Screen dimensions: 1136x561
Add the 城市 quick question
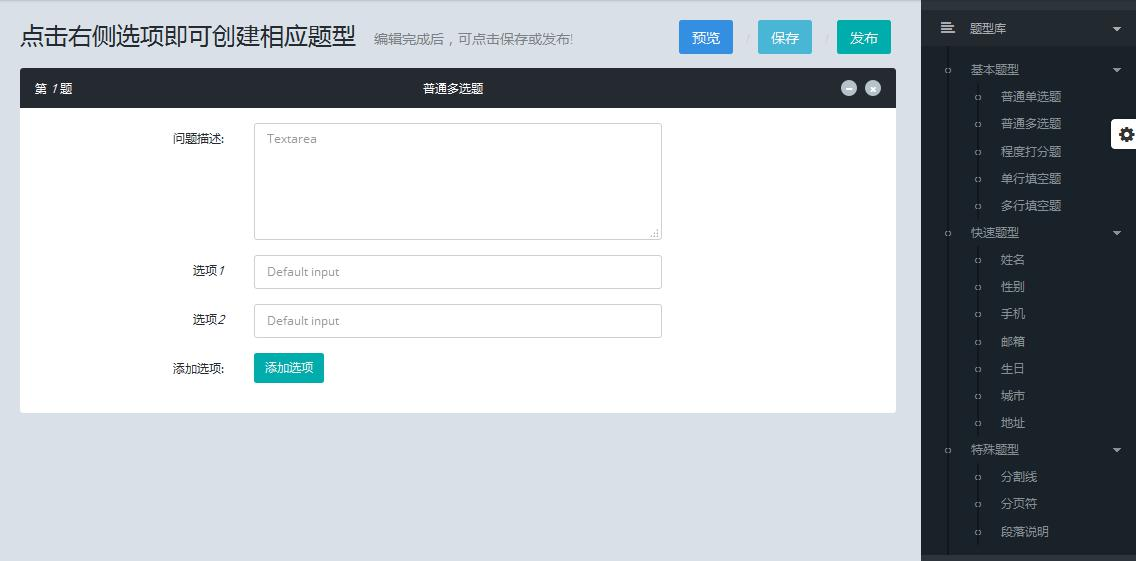click(1013, 396)
